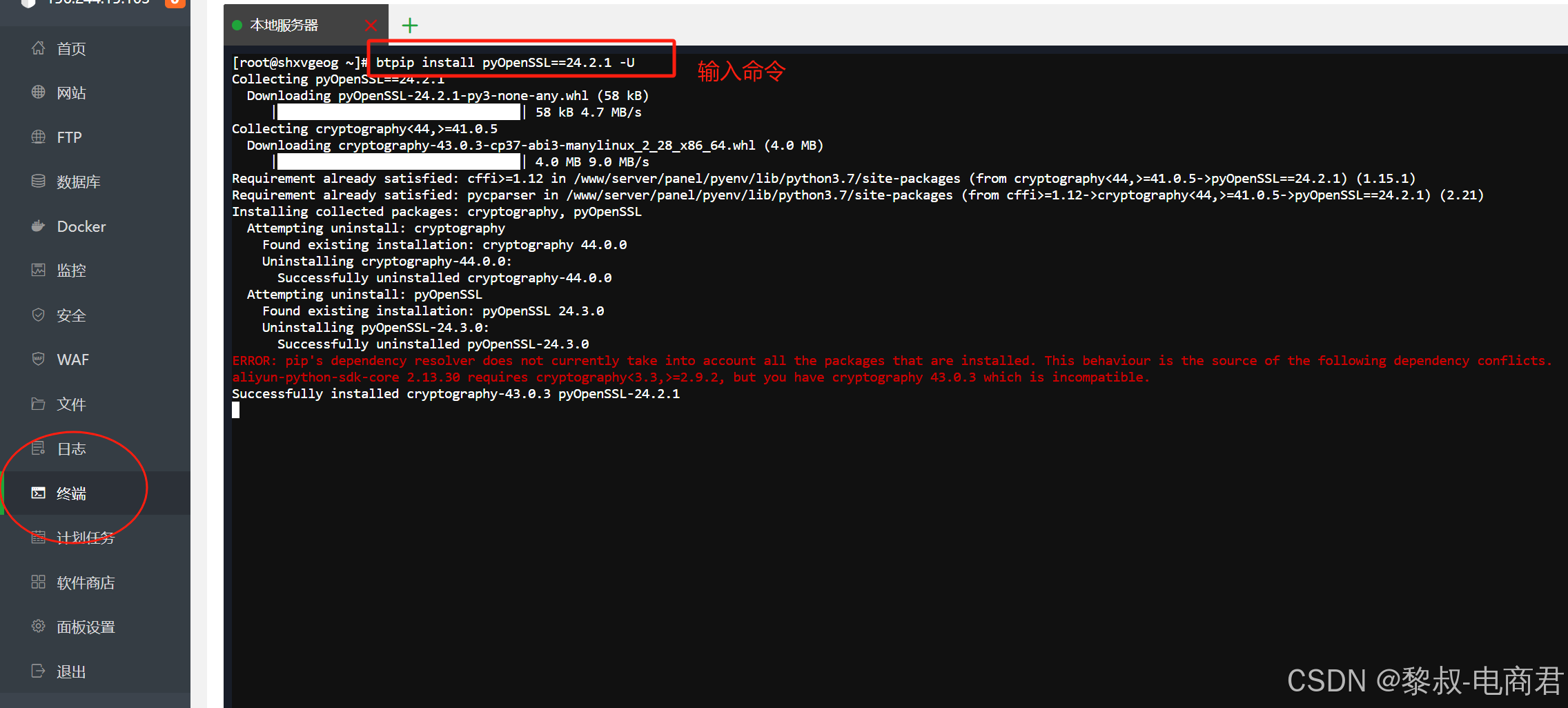
Task: Open the 首页 home page
Action: point(70,48)
